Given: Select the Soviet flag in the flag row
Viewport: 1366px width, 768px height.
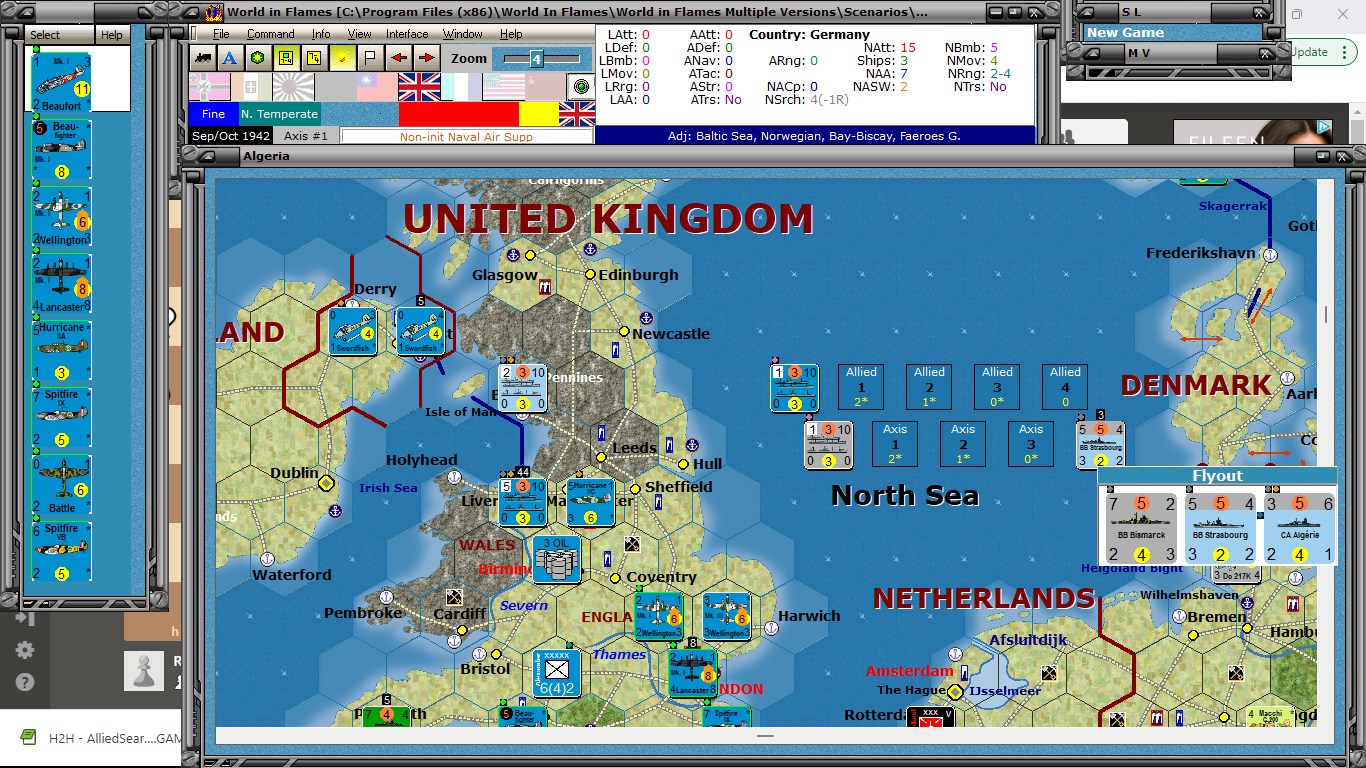Looking at the screenshot, I should click(x=544, y=87).
